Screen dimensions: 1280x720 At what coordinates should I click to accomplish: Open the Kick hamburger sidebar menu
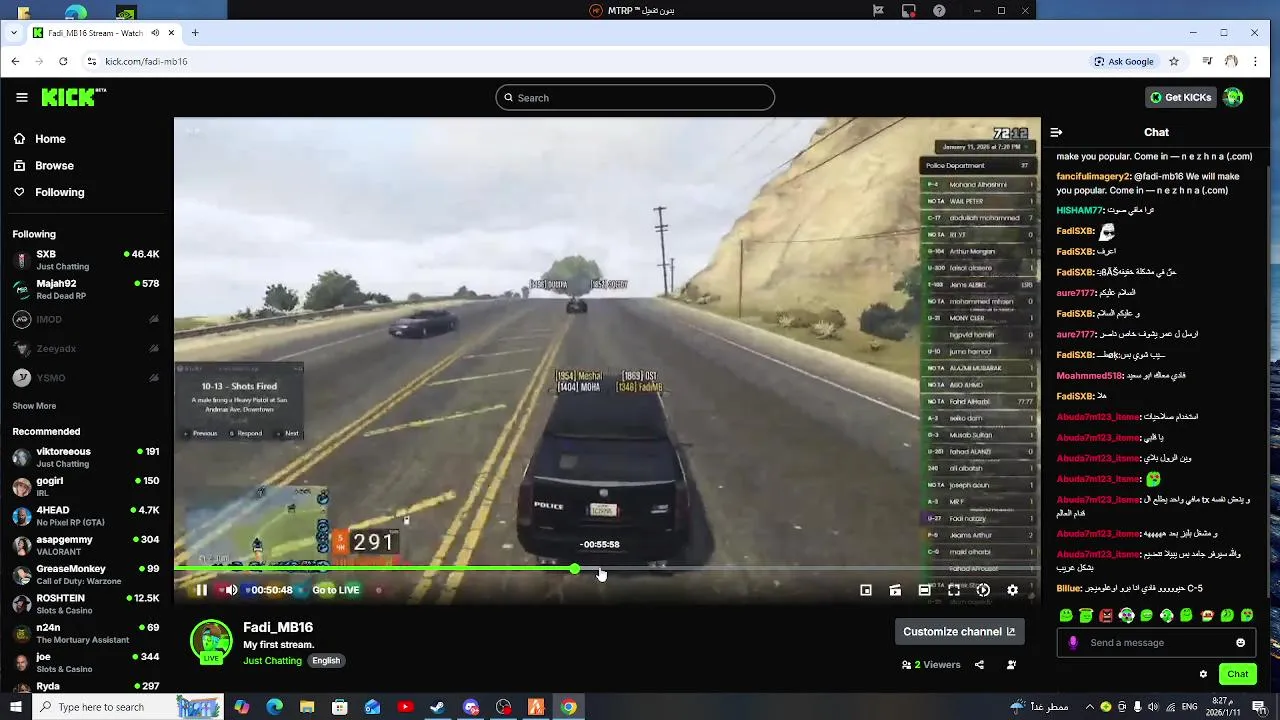click(x=22, y=97)
